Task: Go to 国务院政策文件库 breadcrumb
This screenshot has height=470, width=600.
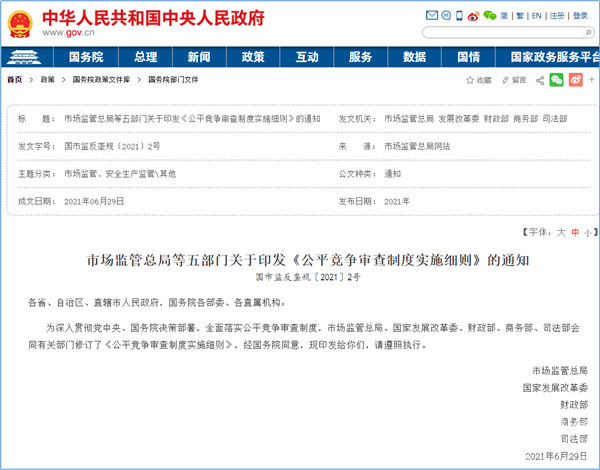Action: click(x=101, y=79)
